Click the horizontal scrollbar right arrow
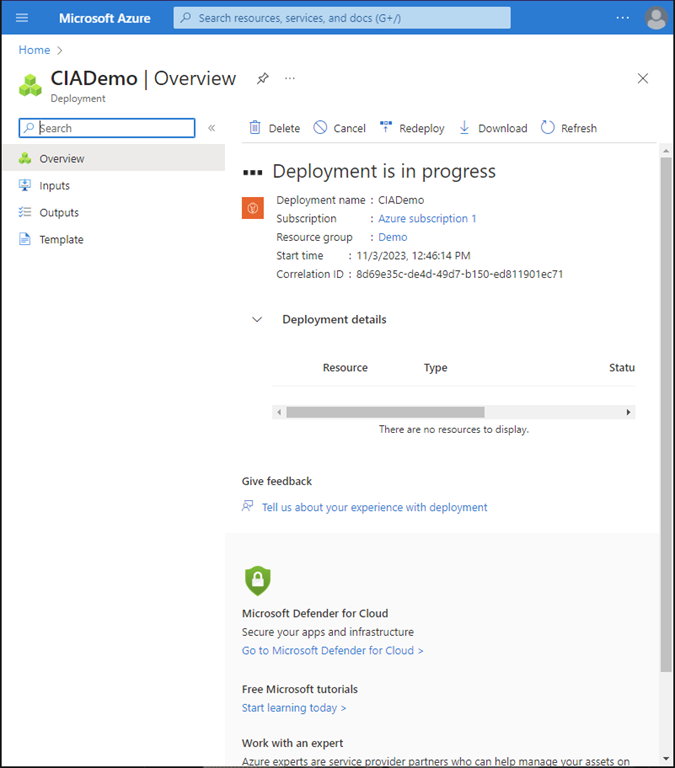The image size is (675, 768). coord(628,412)
